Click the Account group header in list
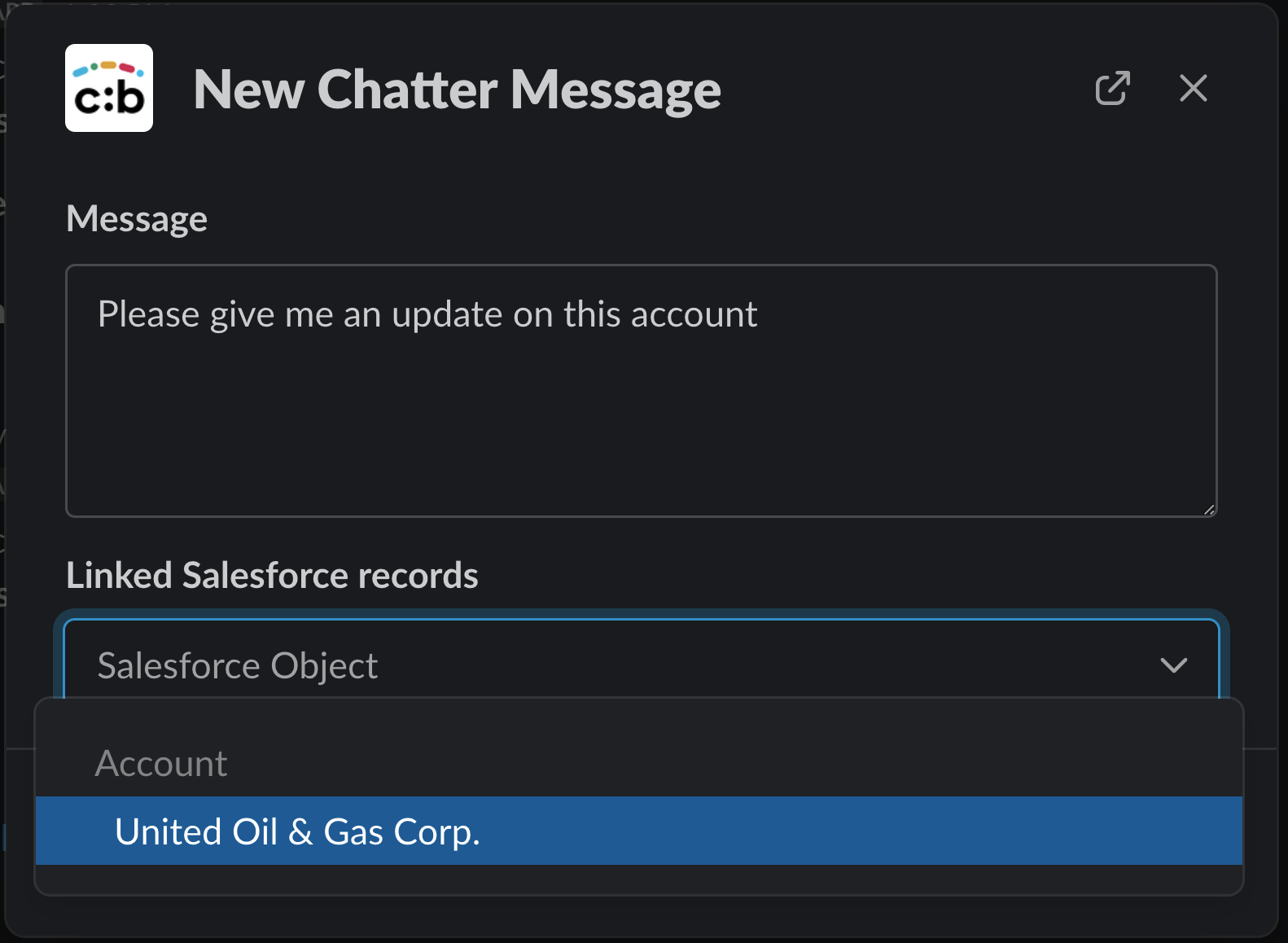The width and height of the screenshot is (1288, 943). point(161,763)
